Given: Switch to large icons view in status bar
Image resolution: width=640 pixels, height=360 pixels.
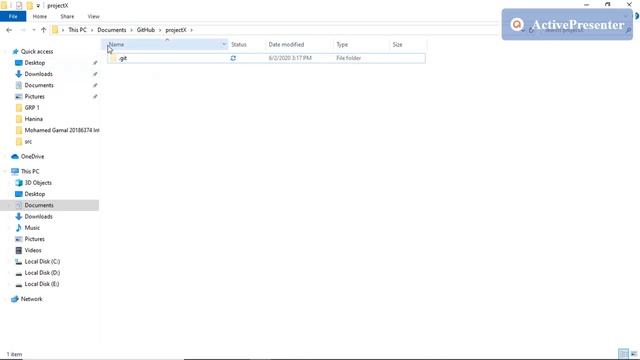Looking at the screenshot, I should (633, 354).
